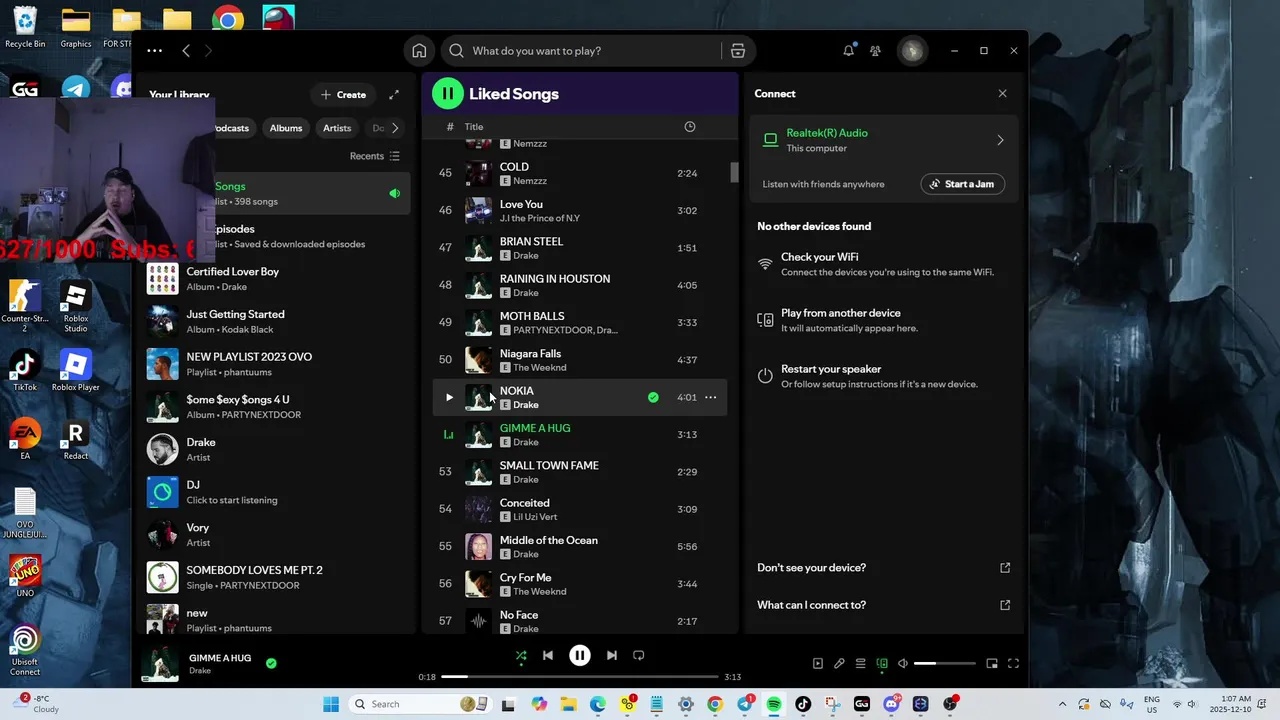Open the mini player
1280x720 pixels.
point(992,663)
